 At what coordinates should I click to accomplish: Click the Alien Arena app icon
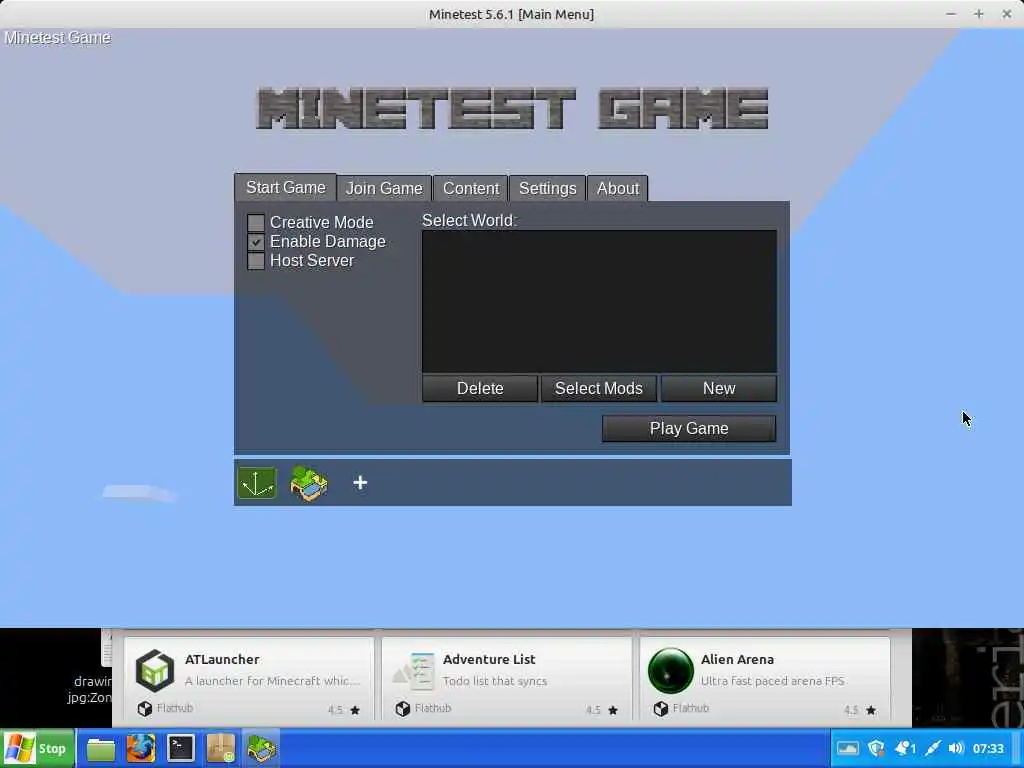(x=671, y=671)
